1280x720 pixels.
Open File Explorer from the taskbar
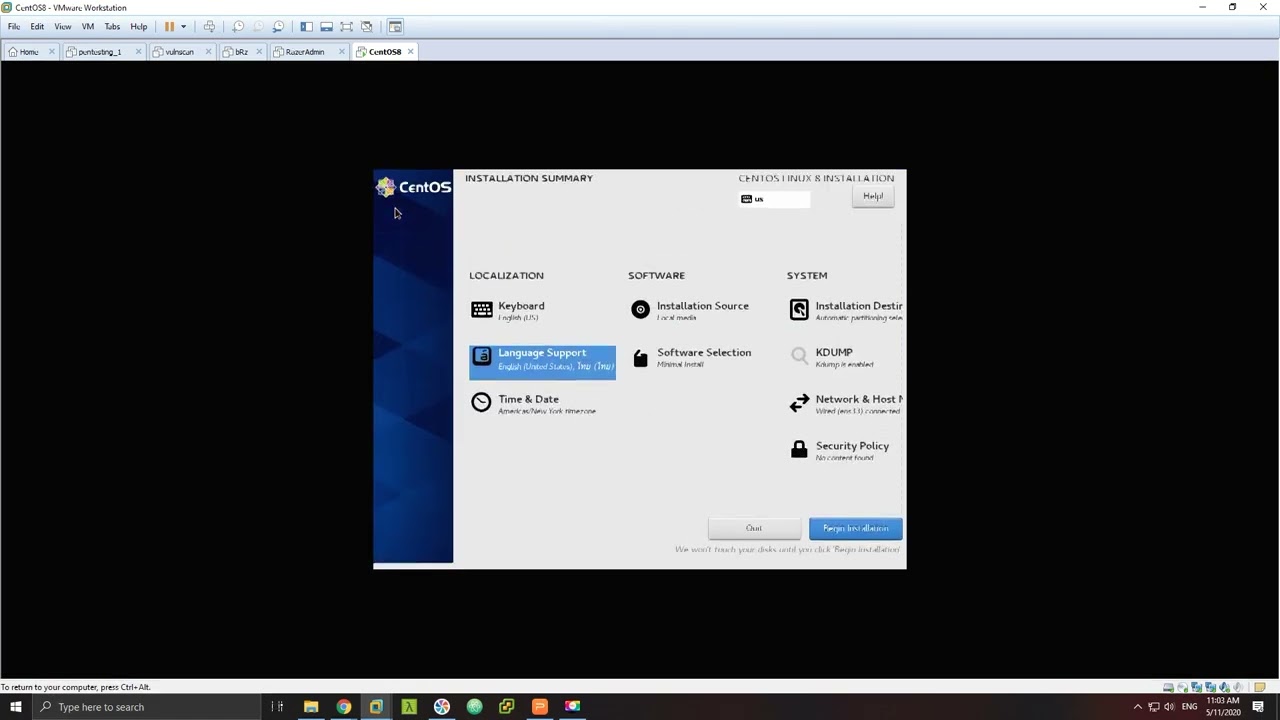[311, 707]
